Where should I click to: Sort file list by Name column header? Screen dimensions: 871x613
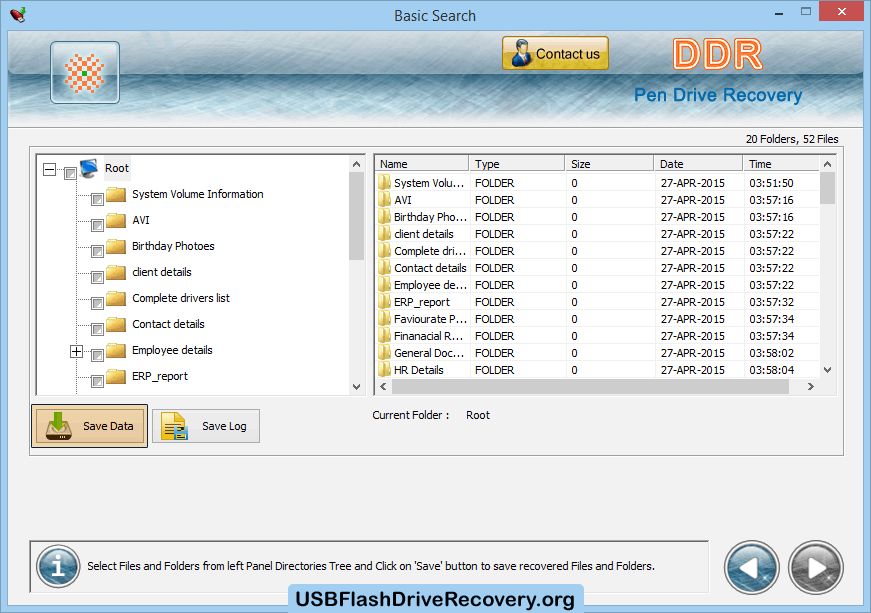coord(420,164)
